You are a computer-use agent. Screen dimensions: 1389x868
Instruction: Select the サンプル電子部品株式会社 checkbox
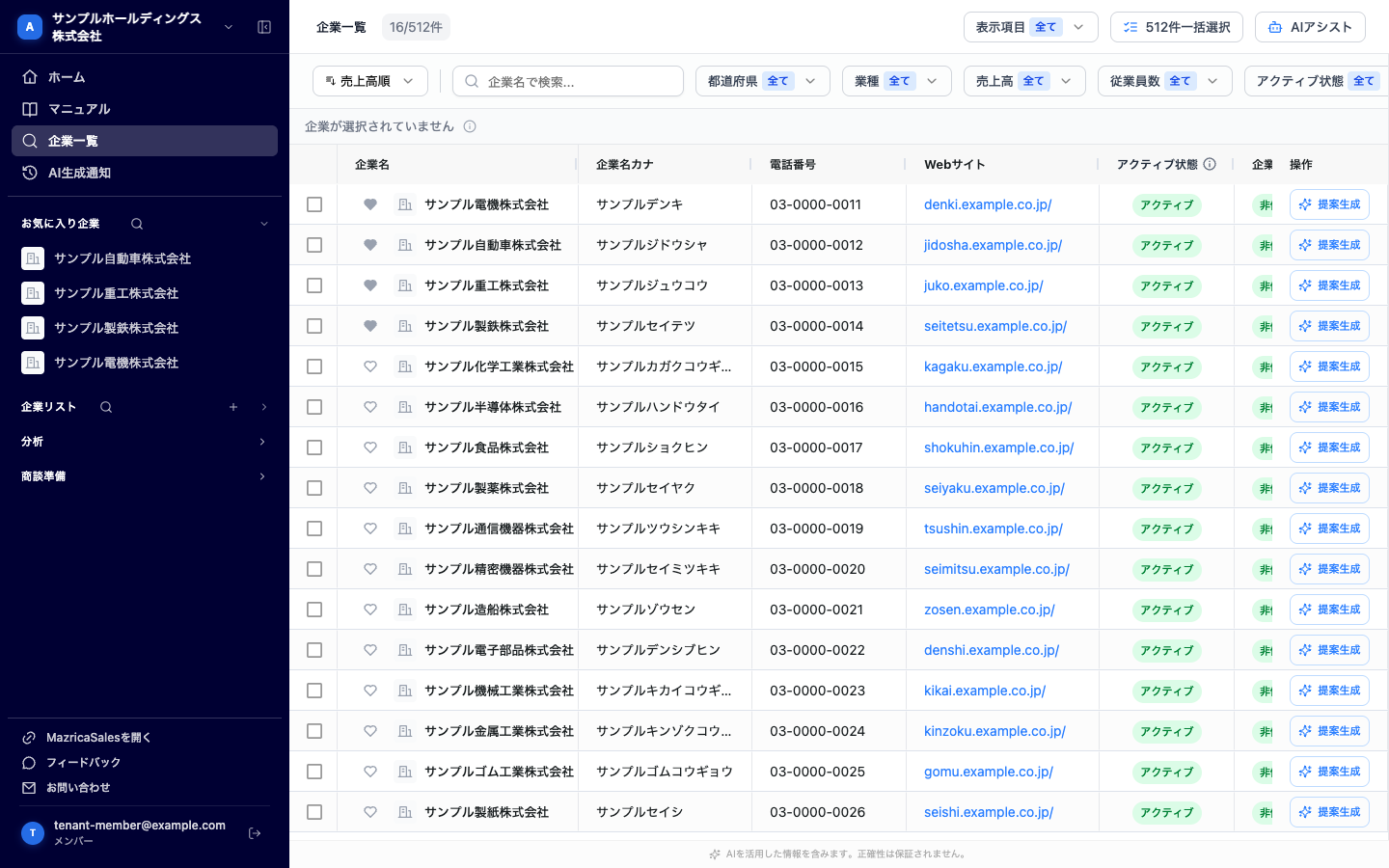coord(314,650)
